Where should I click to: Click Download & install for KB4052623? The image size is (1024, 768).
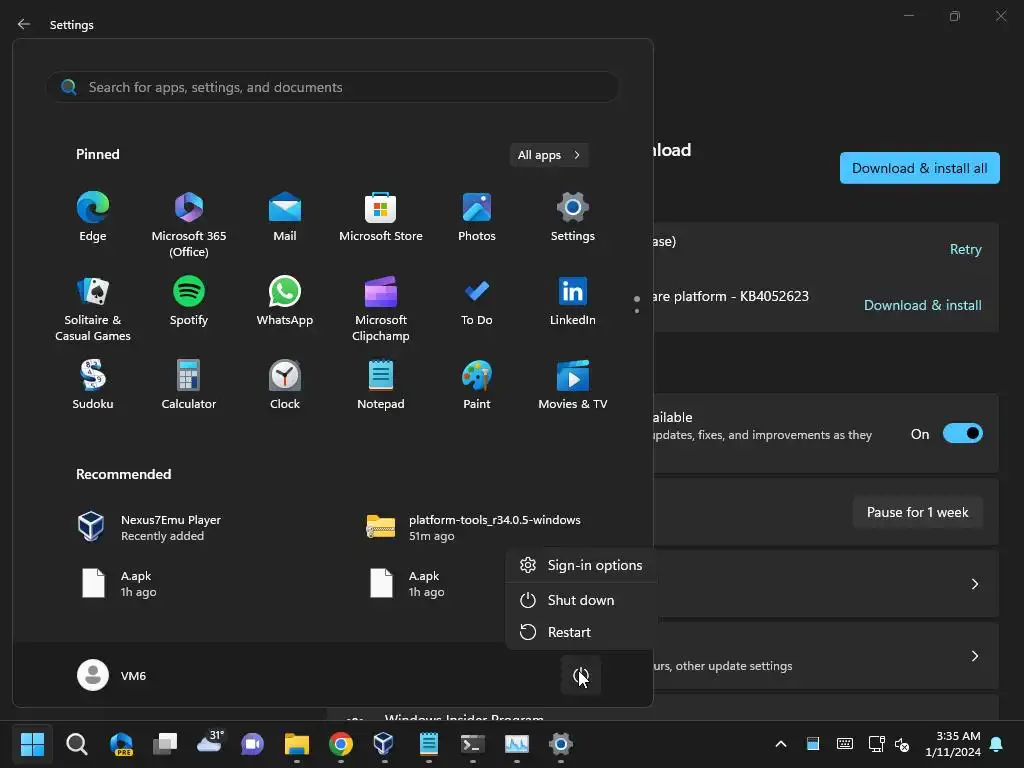pyautogui.click(x=922, y=305)
